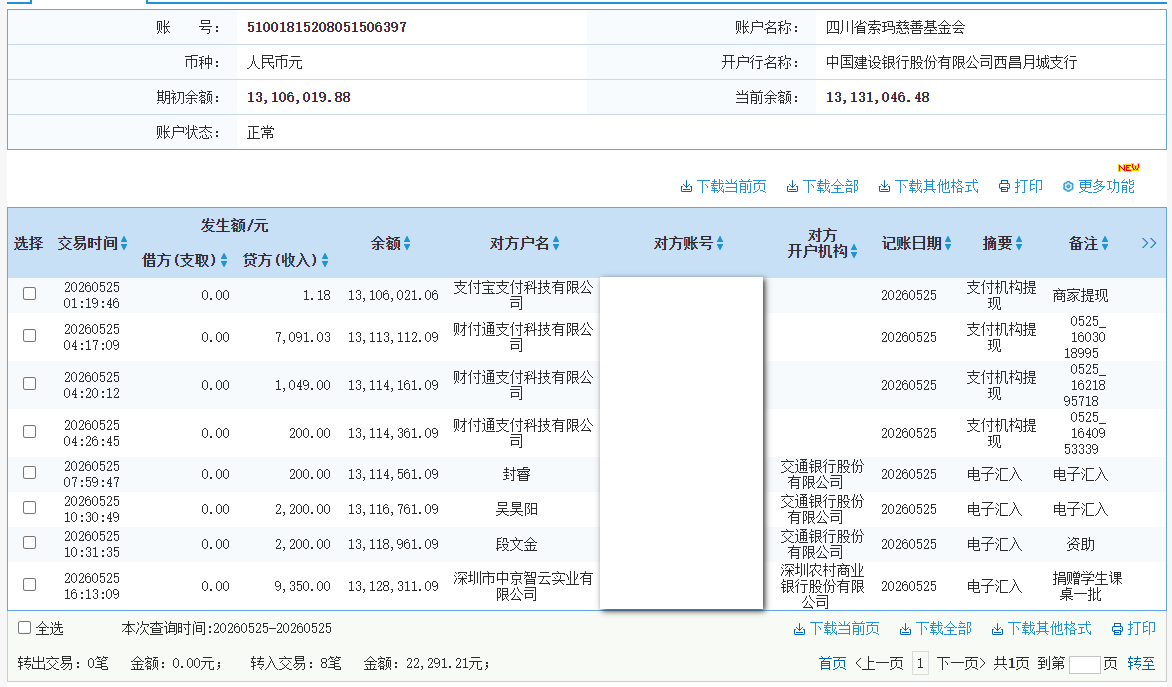Click payer 深圳市中京智云实业有限公司
Viewport: 1172px width, 687px height.
click(522, 586)
